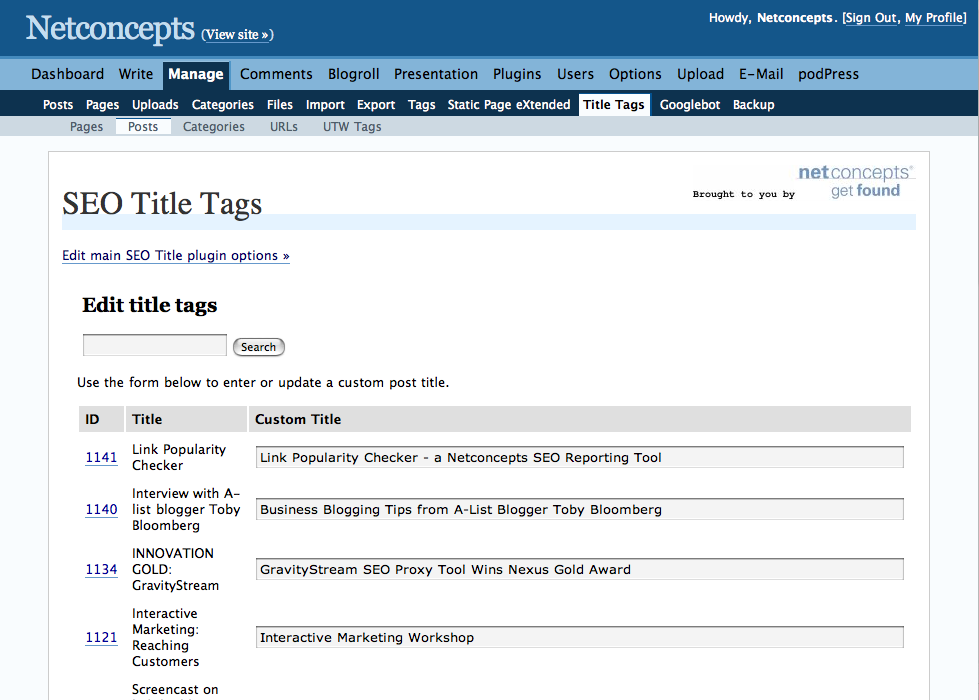
Task: Click the Search button
Action: pyautogui.click(x=258, y=347)
